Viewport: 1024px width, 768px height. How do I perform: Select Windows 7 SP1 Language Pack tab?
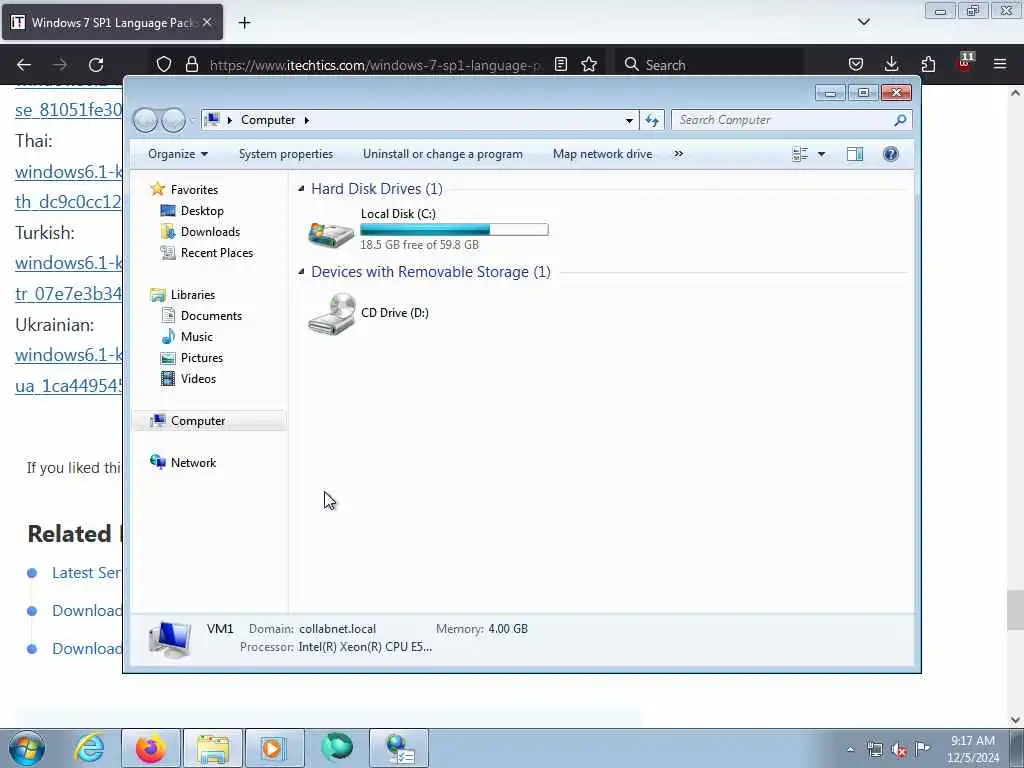click(x=112, y=22)
